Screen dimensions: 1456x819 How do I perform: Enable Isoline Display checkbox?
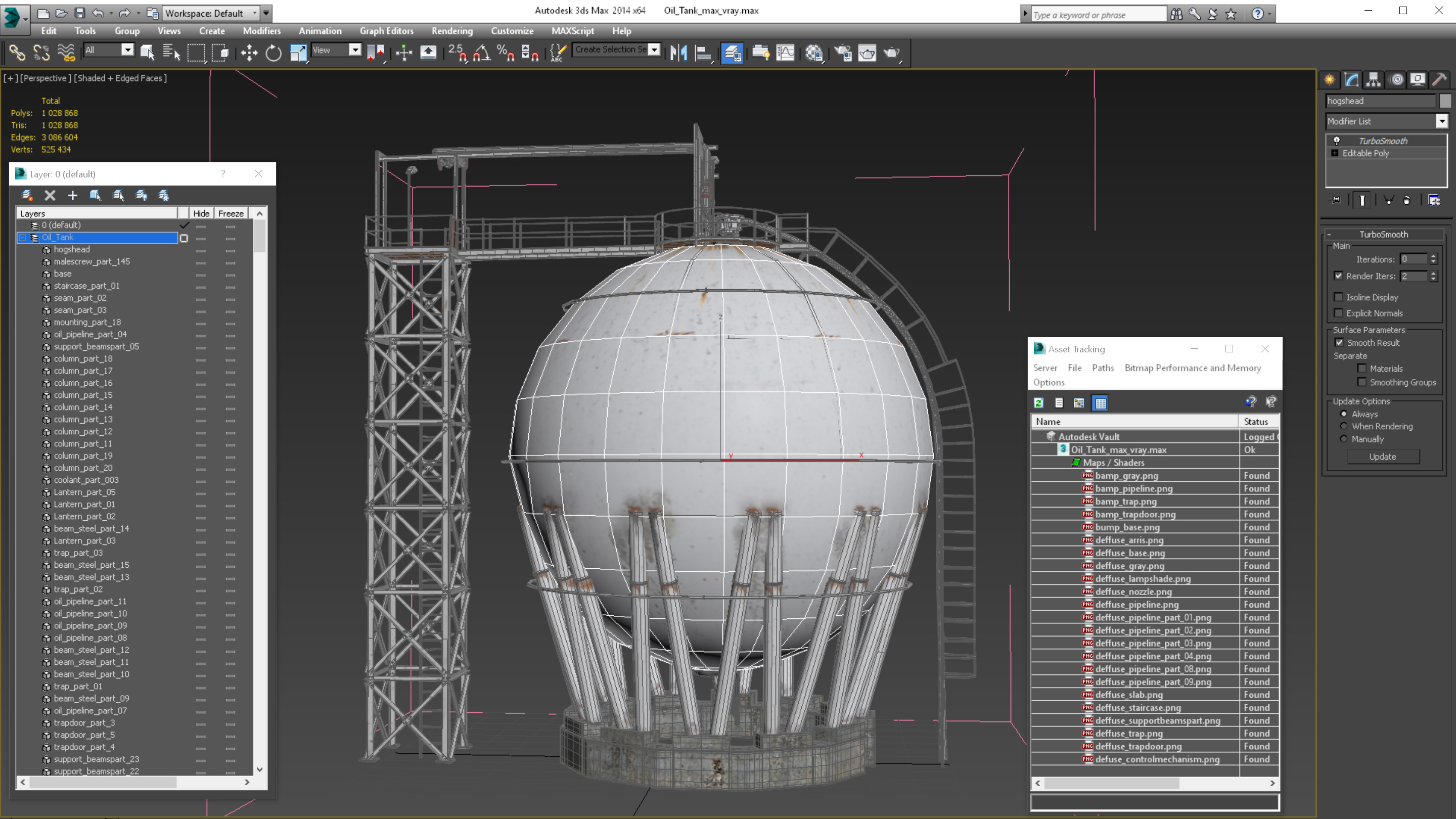(1338, 297)
